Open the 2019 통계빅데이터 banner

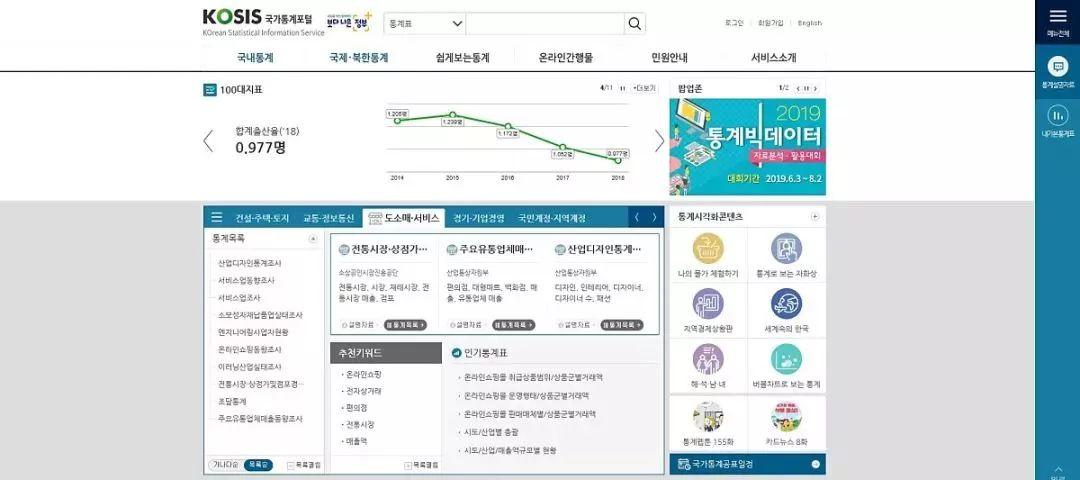[x=747, y=147]
